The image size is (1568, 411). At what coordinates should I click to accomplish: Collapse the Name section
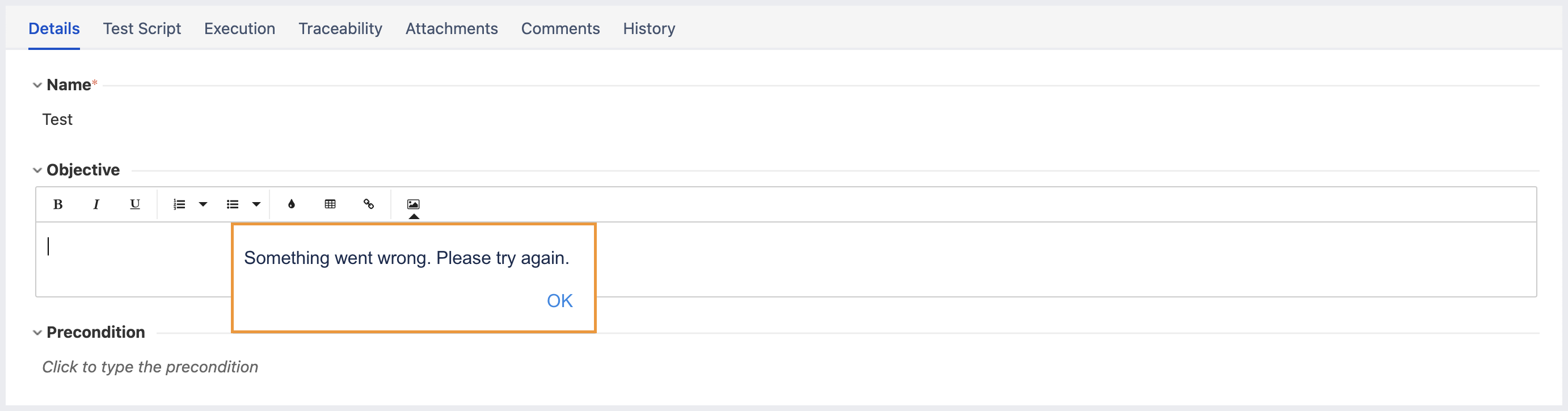[37, 85]
